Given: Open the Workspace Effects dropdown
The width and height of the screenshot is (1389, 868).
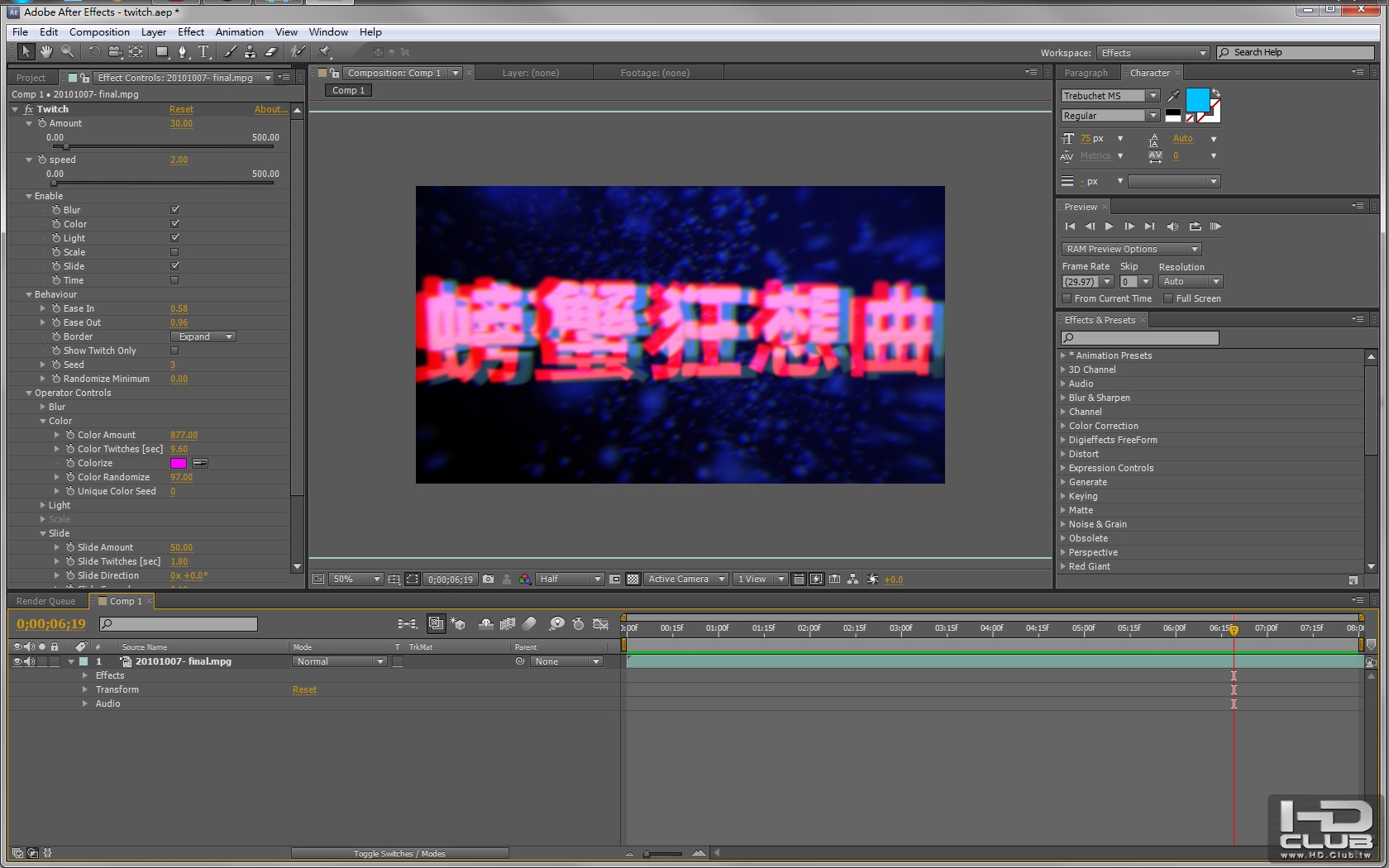Looking at the screenshot, I should pyautogui.click(x=1153, y=53).
